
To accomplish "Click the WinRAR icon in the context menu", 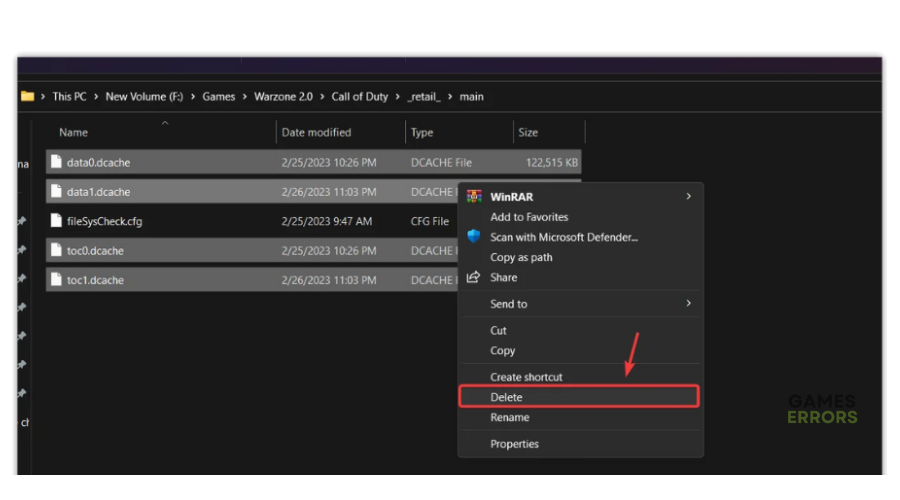I will coord(474,197).
